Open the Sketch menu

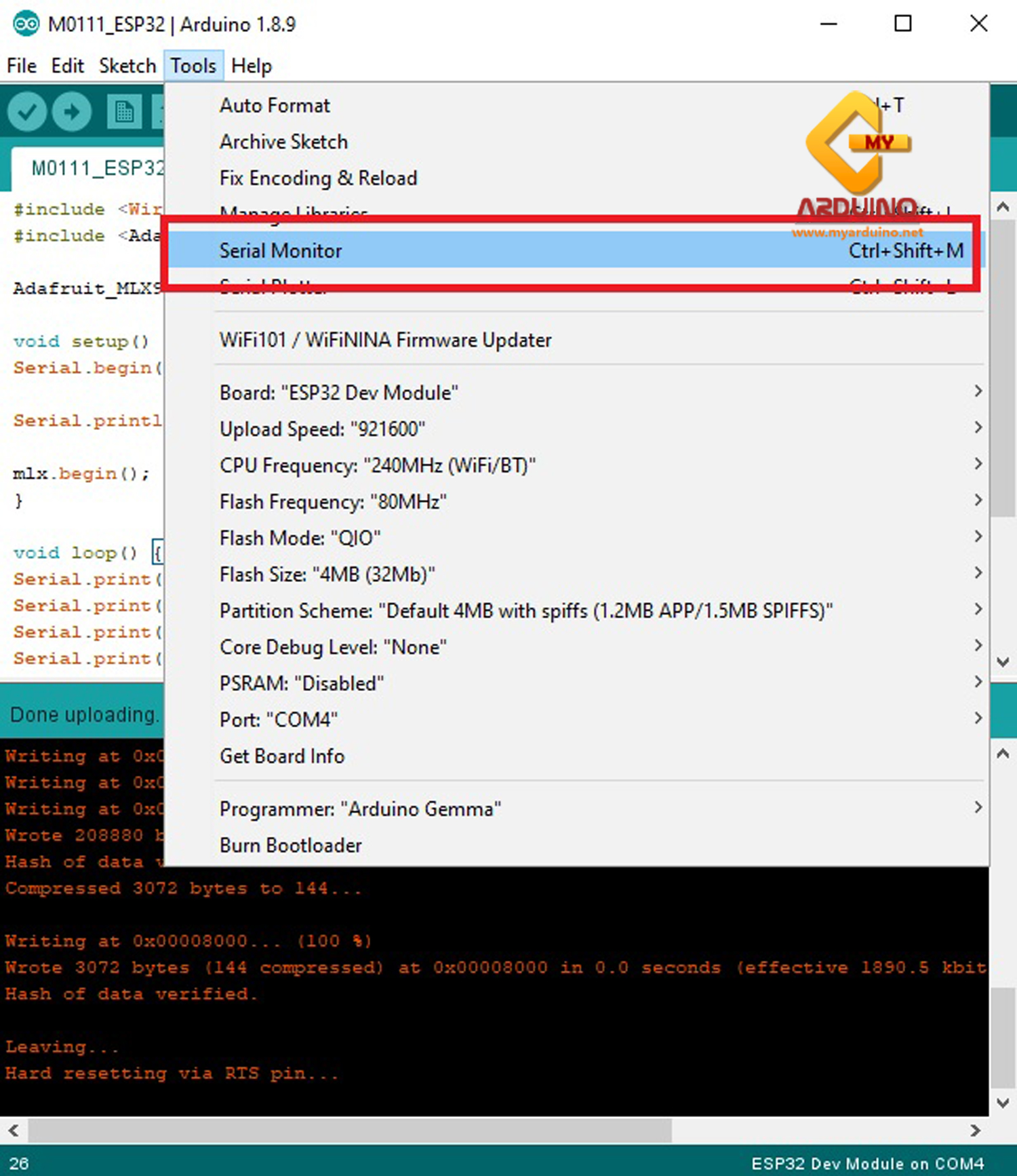click(127, 66)
